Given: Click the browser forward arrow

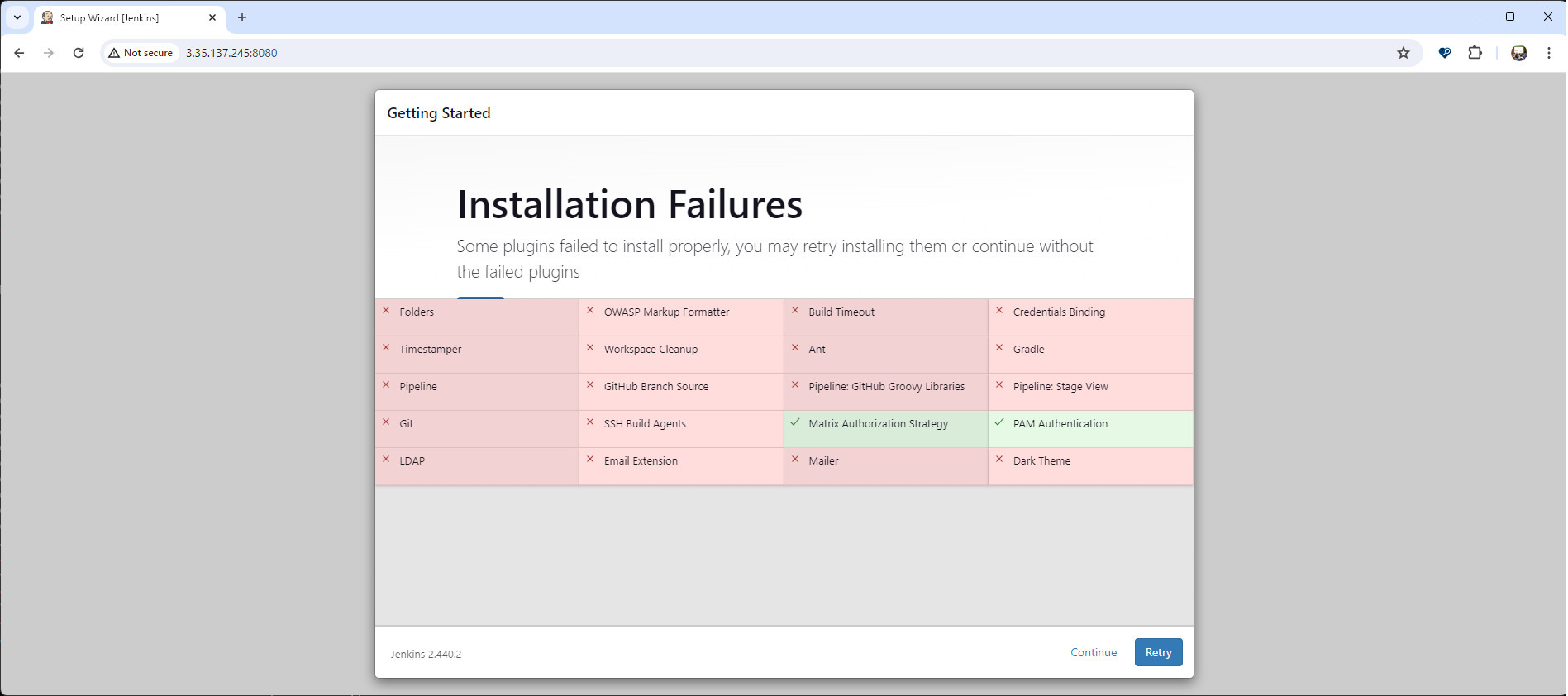Looking at the screenshot, I should click(x=49, y=53).
